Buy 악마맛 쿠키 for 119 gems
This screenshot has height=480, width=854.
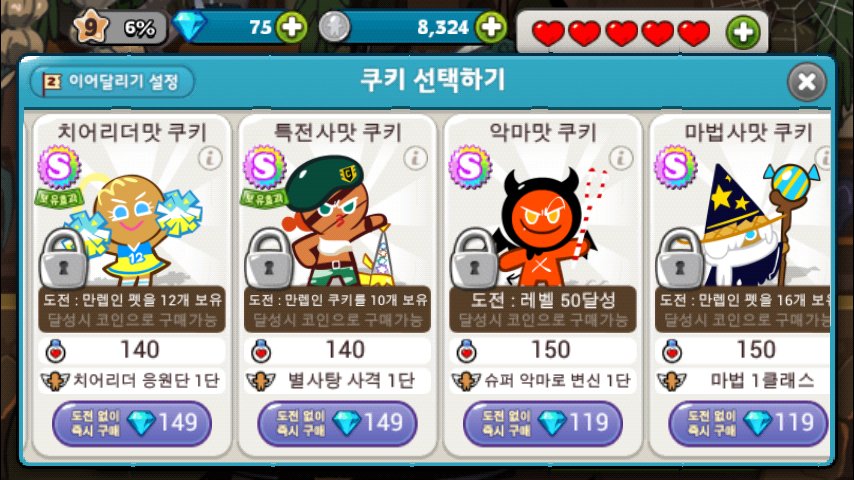coord(542,423)
